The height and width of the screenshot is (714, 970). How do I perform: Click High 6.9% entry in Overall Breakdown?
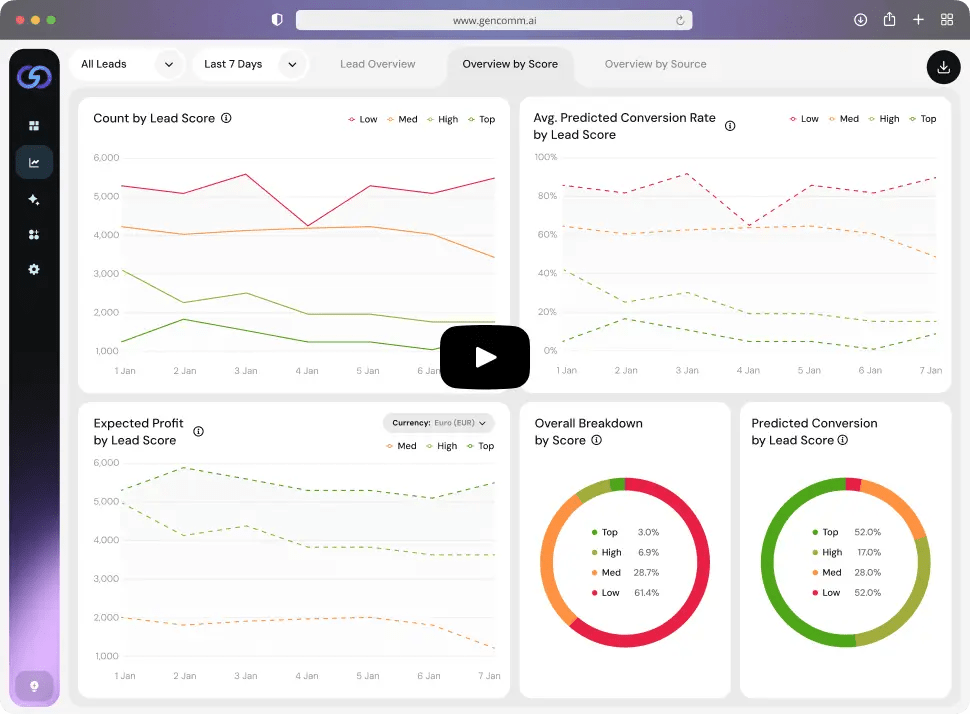(625, 553)
